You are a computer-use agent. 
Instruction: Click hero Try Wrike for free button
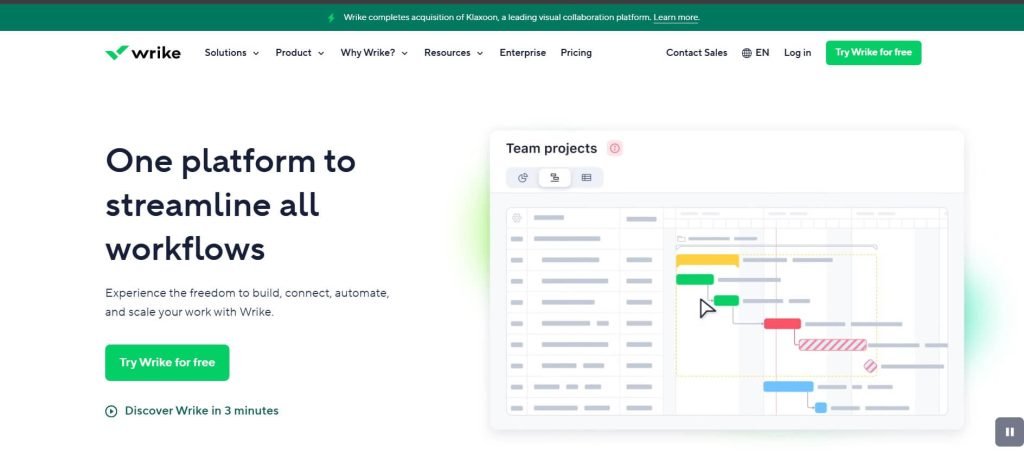click(x=167, y=363)
